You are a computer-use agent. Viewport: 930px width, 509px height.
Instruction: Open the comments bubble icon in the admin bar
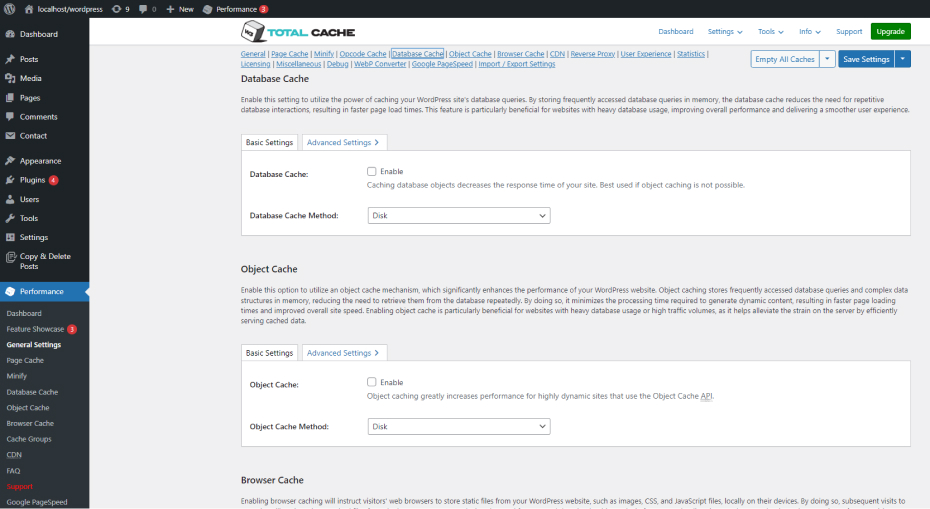pyautogui.click(x=145, y=9)
